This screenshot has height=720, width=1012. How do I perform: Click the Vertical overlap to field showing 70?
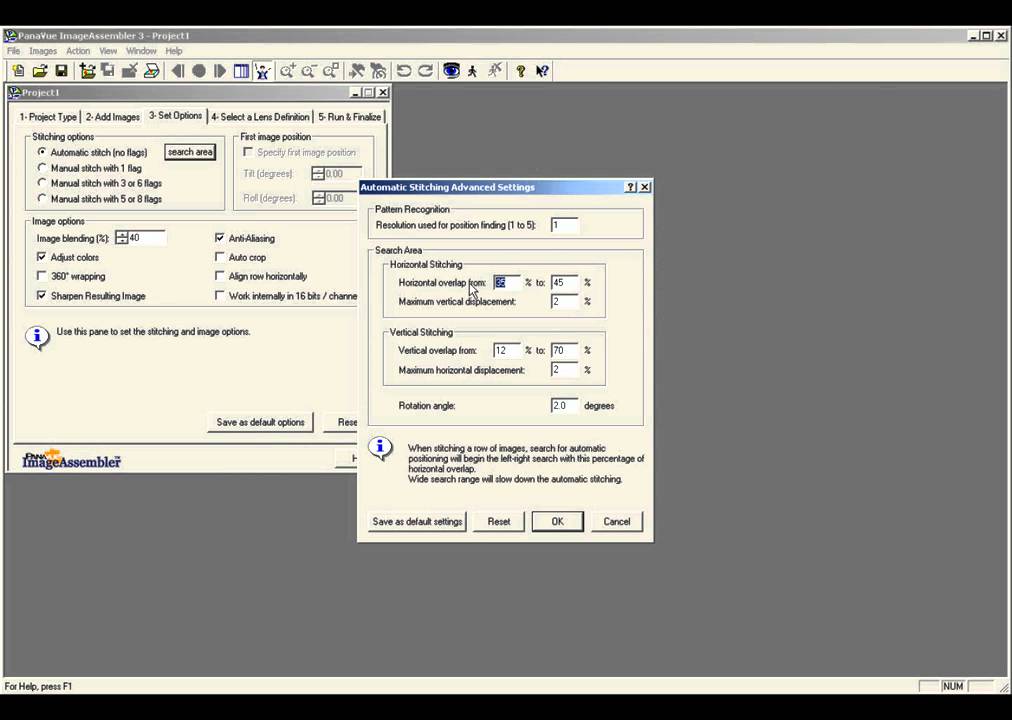565,350
